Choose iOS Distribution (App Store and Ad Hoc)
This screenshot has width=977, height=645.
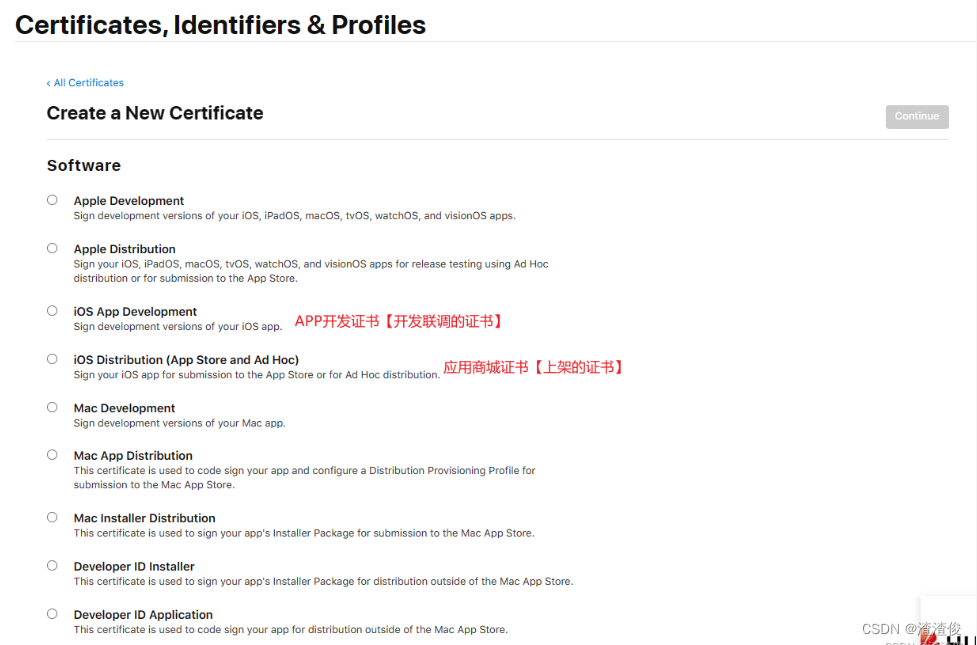(52, 359)
